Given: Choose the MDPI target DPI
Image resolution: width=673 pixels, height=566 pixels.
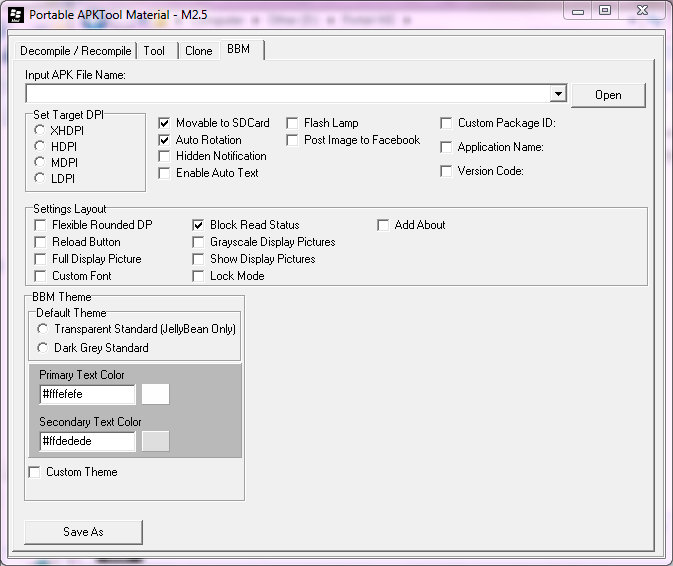Looking at the screenshot, I should pos(39,162).
